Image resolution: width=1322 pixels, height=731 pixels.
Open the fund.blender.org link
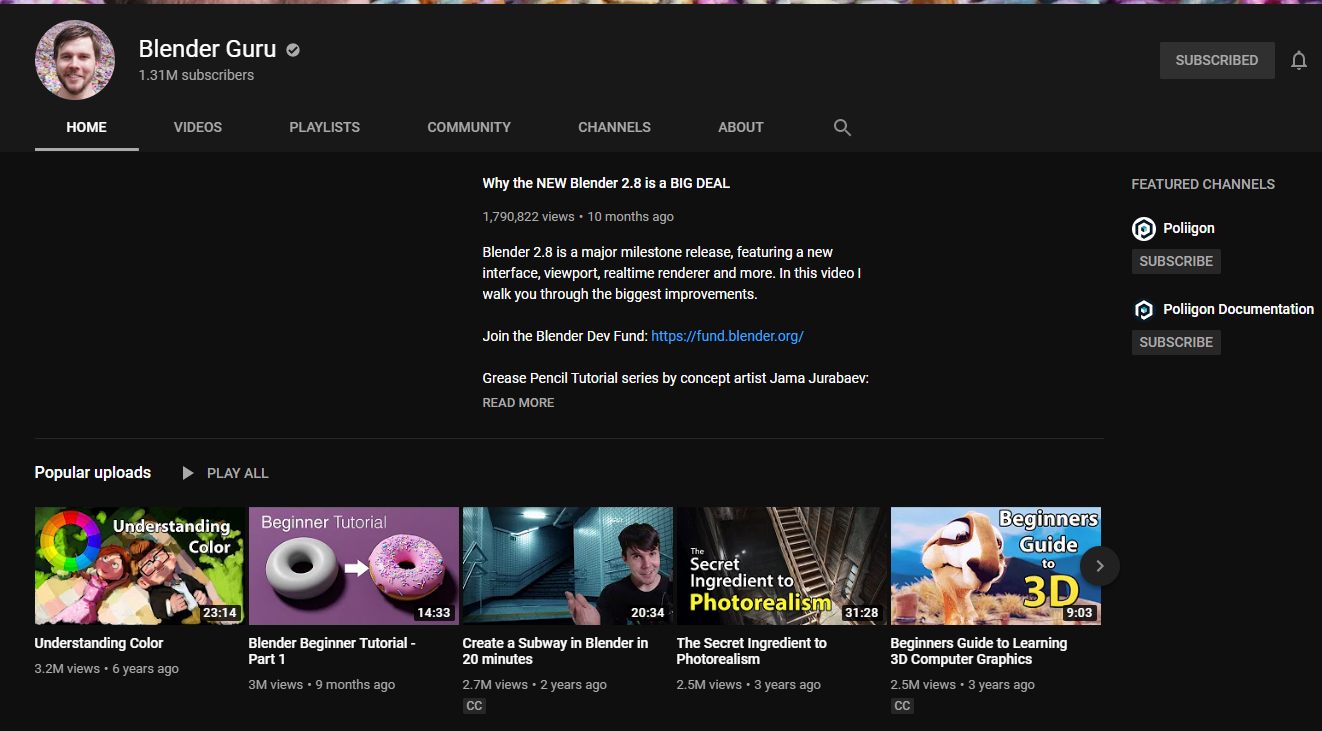(727, 336)
